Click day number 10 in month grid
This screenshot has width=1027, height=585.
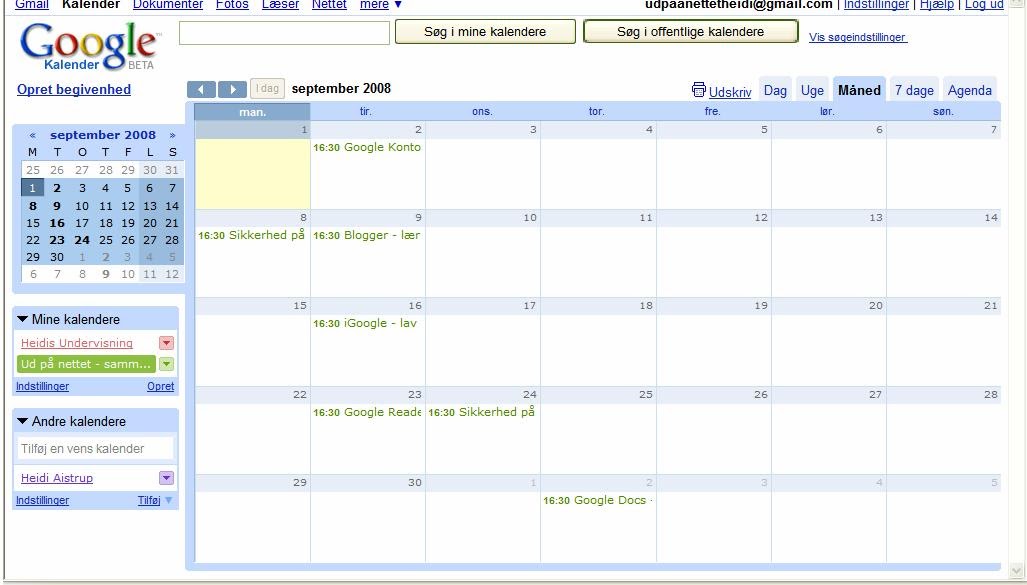(530, 217)
